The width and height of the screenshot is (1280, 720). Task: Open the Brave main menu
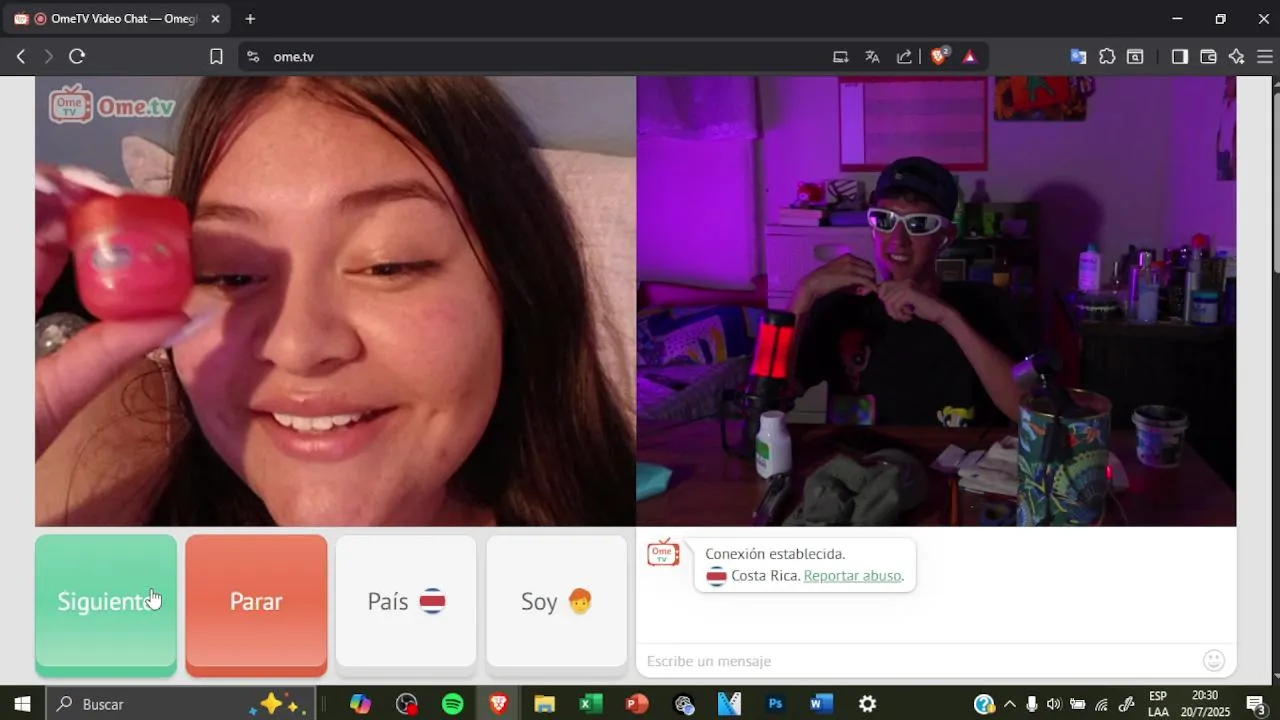coord(1265,57)
